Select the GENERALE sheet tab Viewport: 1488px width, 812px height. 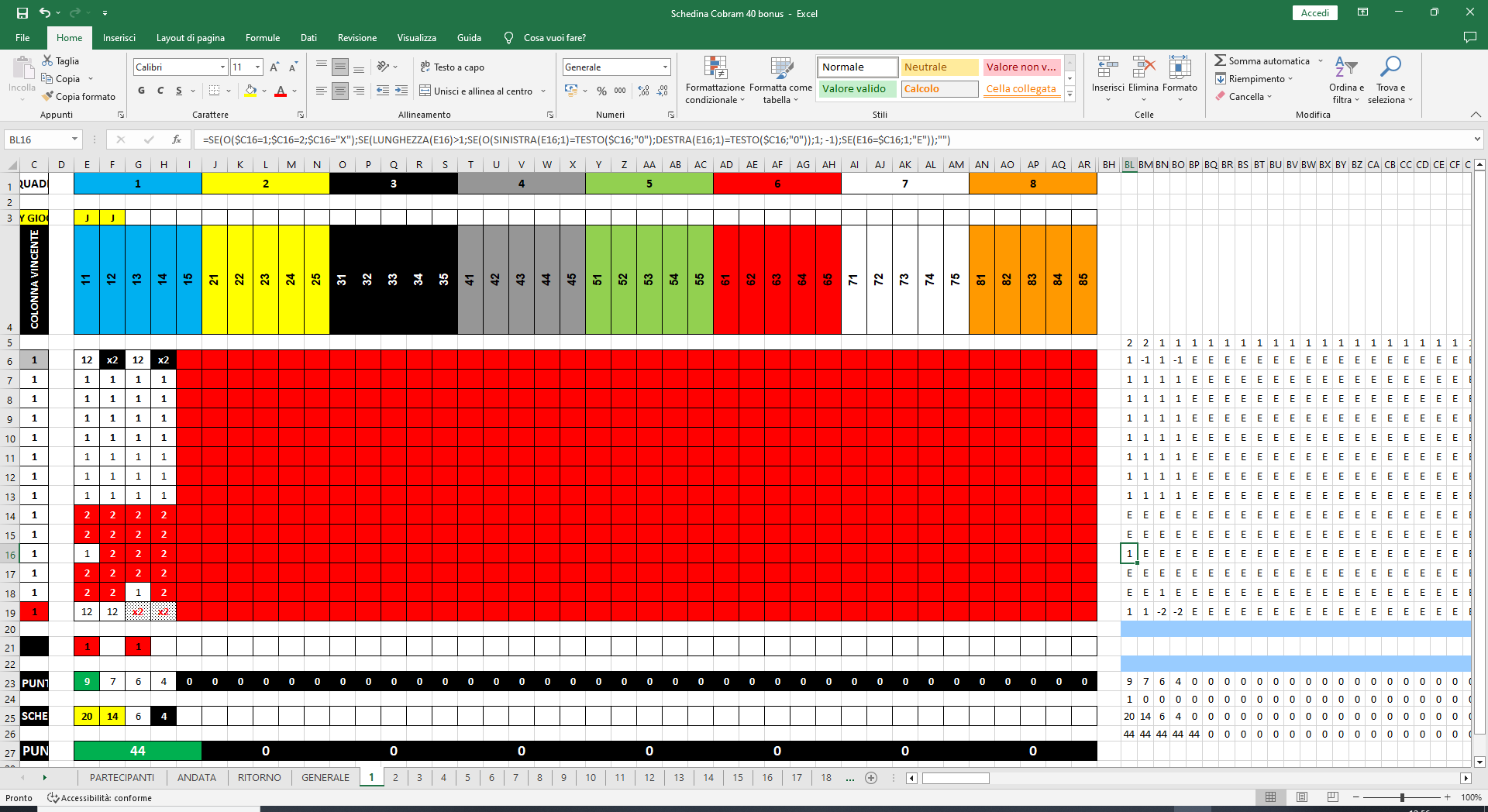click(325, 778)
